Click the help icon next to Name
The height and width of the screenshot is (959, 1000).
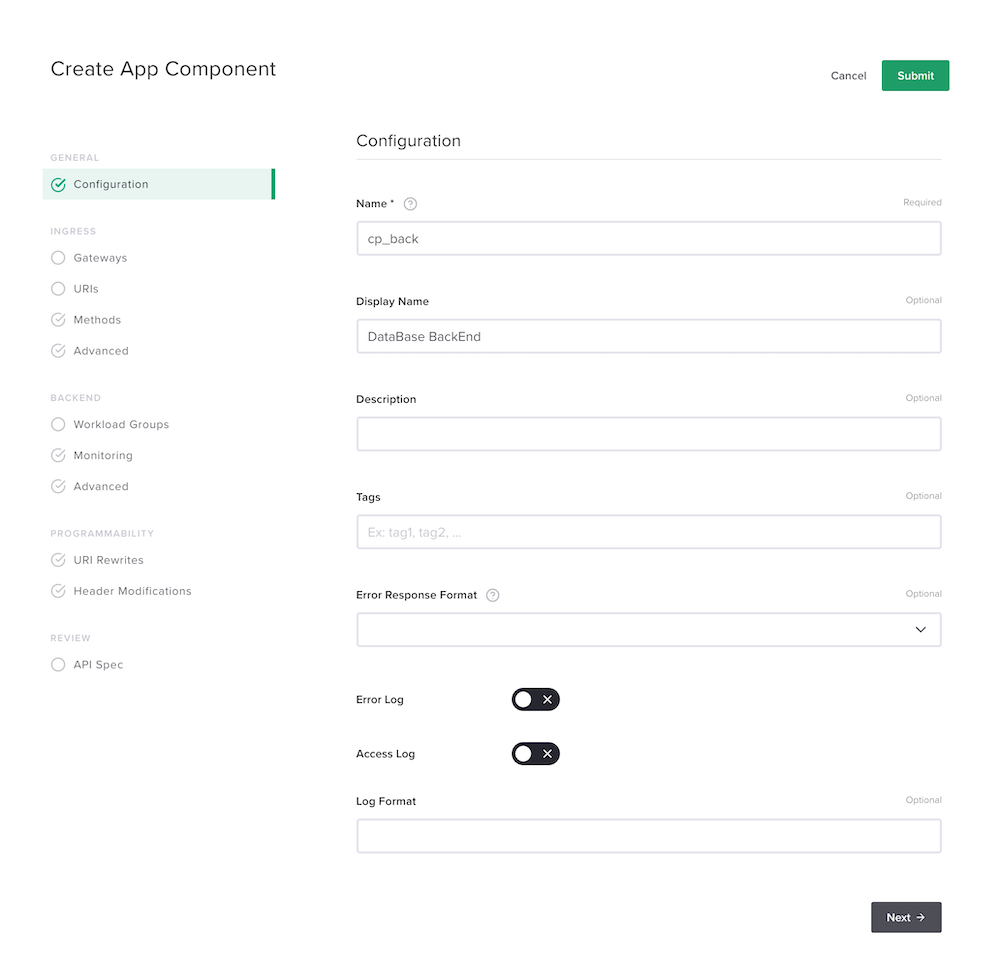pyautogui.click(x=410, y=204)
